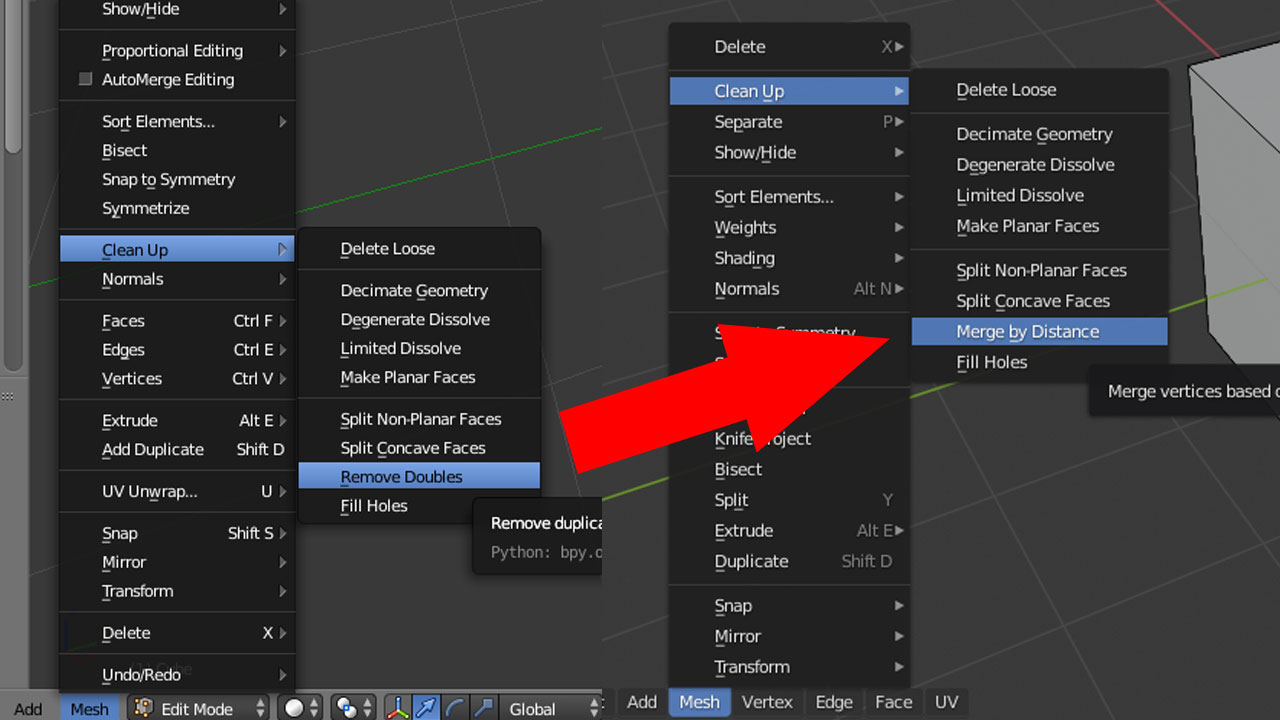Click the pivot point icon in the header
The height and width of the screenshot is (720, 1280).
point(345,707)
